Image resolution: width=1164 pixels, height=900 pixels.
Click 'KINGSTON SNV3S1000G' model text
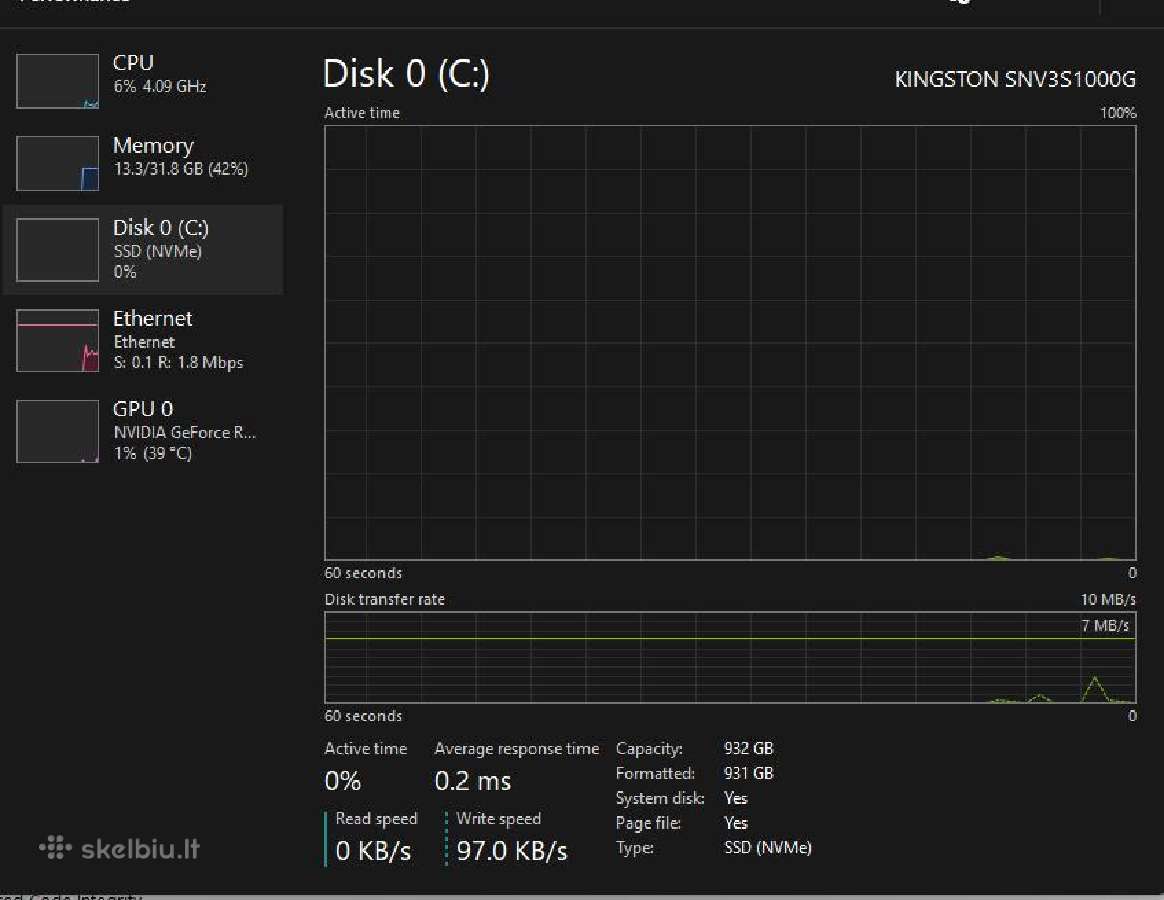point(1015,79)
